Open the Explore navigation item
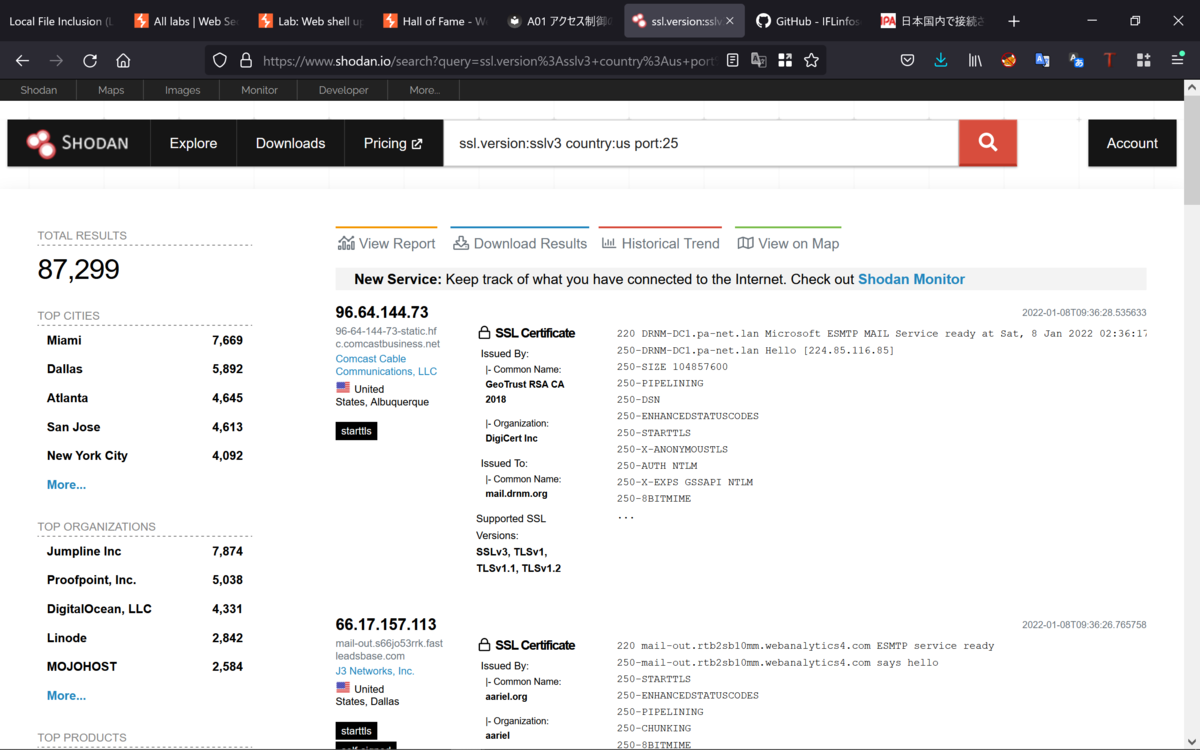 pos(193,143)
